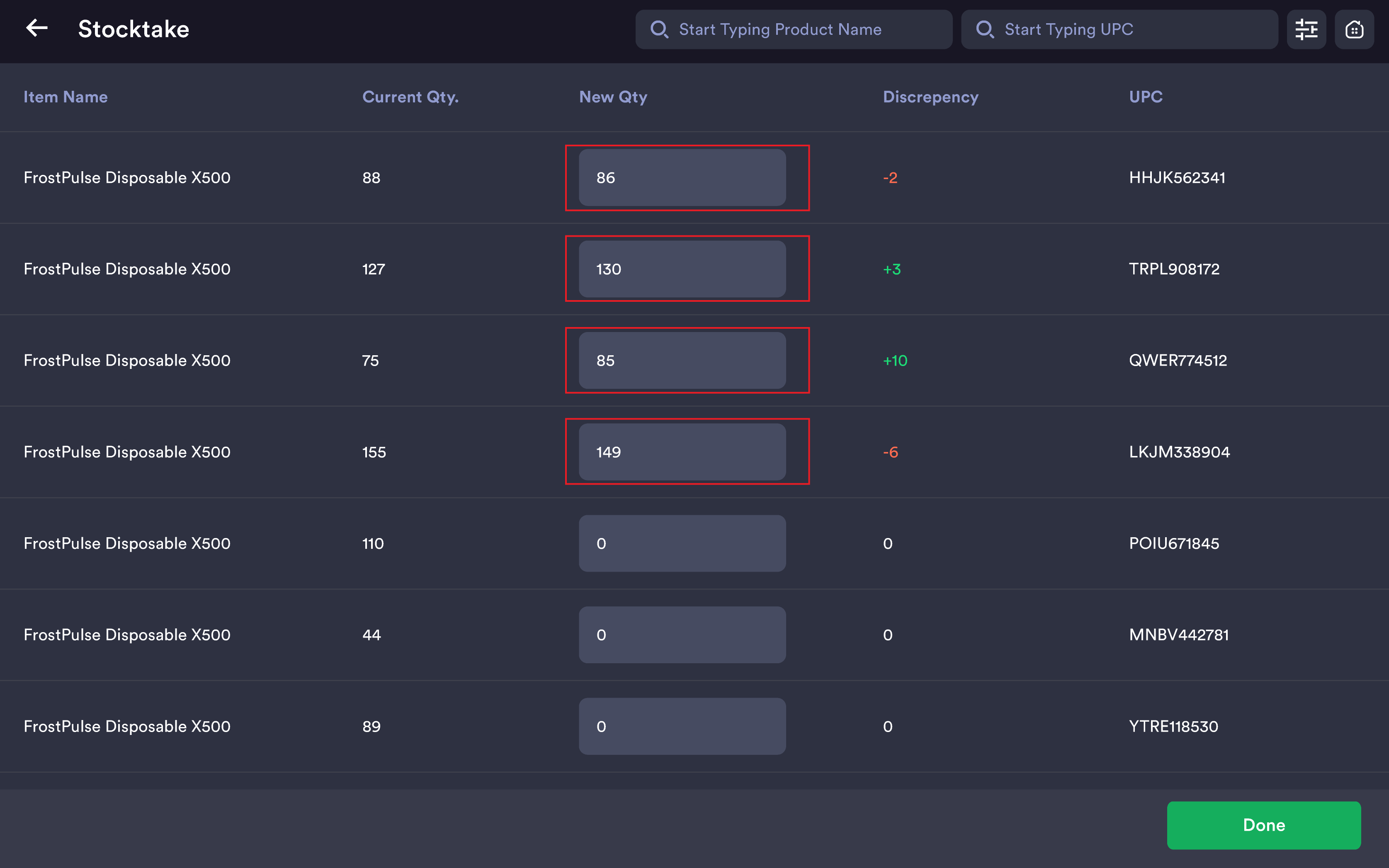
Task: Click the product name search magnifier icon
Action: pyautogui.click(x=659, y=29)
